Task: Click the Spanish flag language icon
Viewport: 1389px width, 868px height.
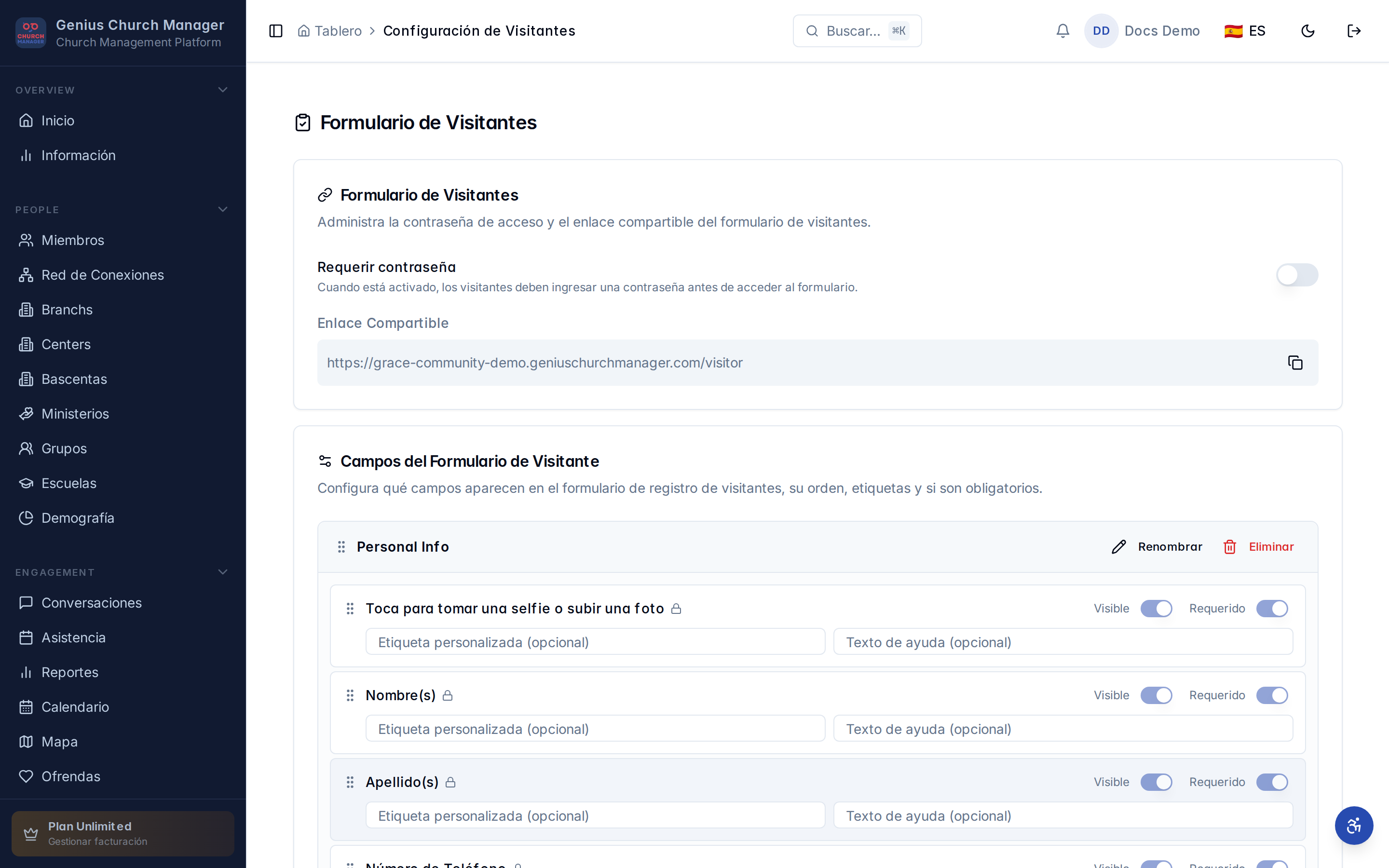Action: point(1233,31)
